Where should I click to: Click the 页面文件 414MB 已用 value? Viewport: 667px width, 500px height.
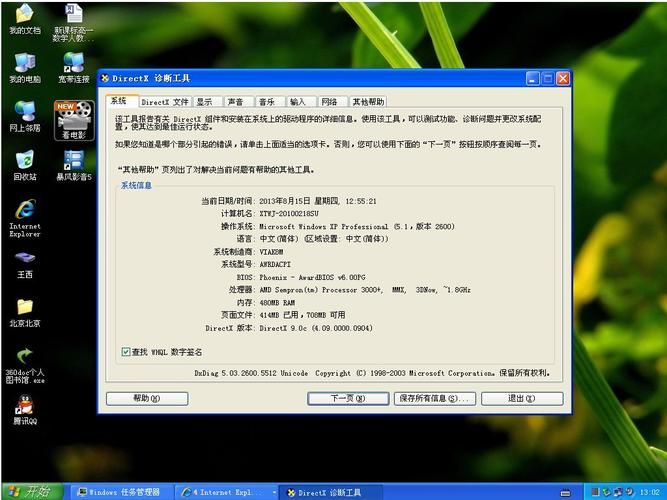coord(302,315)
